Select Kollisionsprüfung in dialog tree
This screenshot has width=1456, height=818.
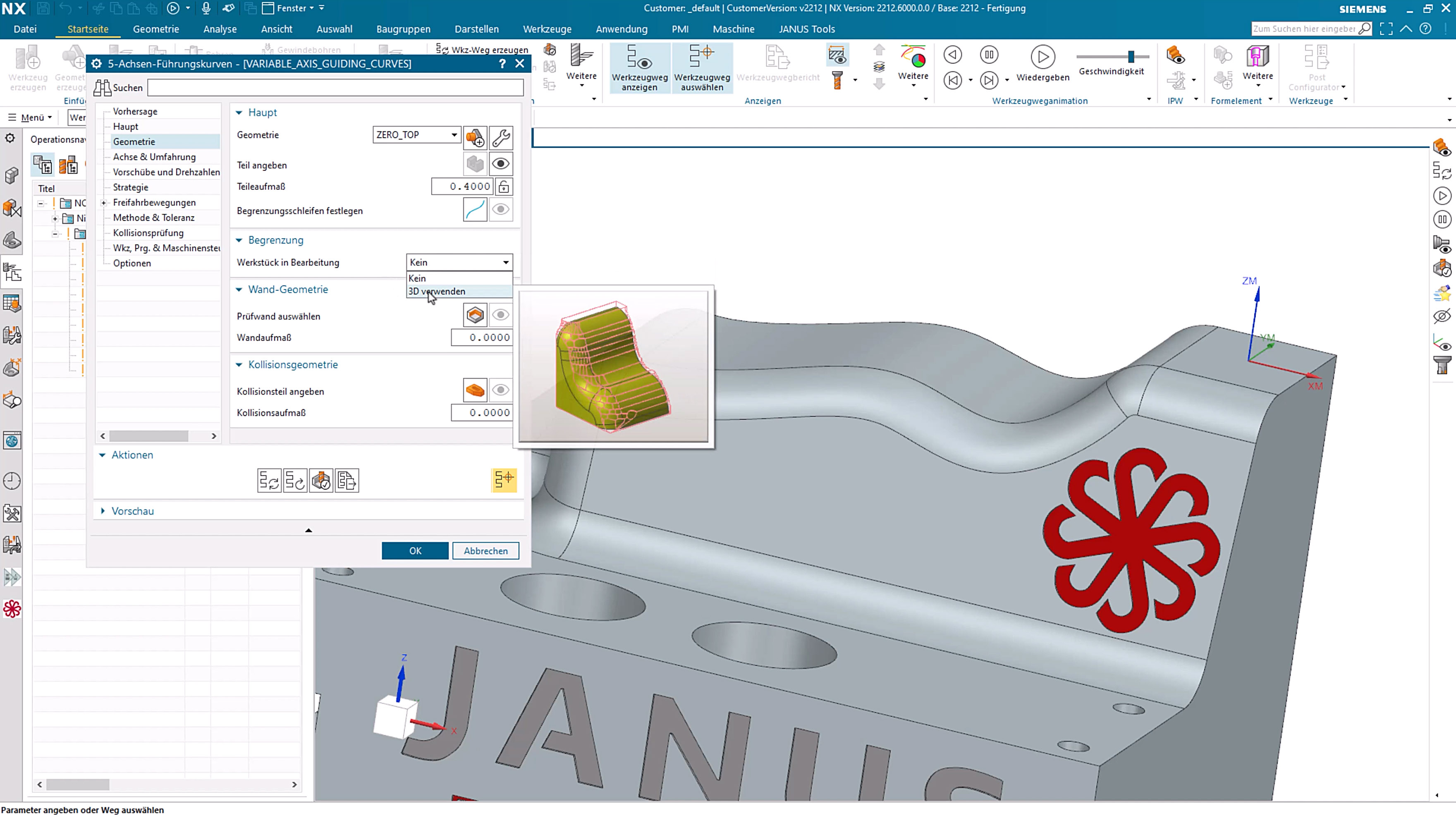click(x=148, y=233)
